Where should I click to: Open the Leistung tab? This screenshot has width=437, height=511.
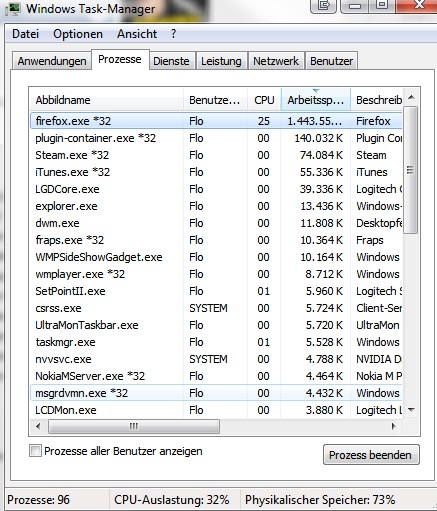pos(221,61)
